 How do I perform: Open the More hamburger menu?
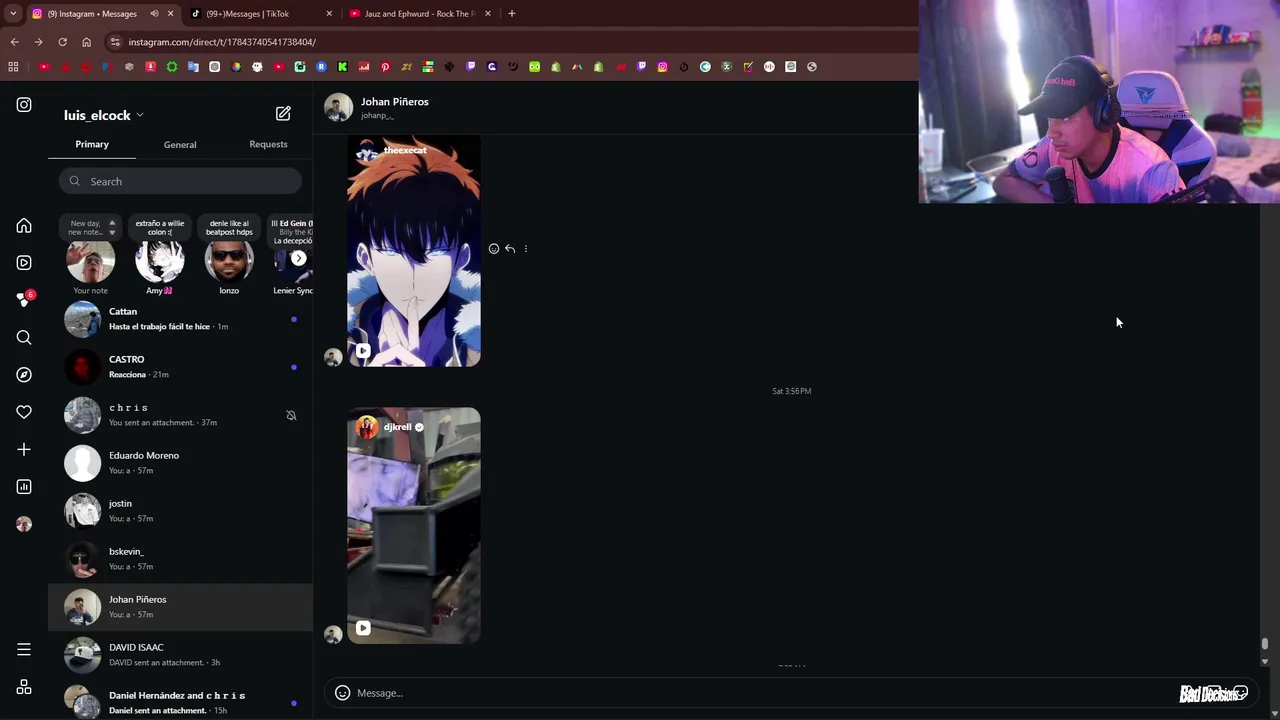[24, 650]
